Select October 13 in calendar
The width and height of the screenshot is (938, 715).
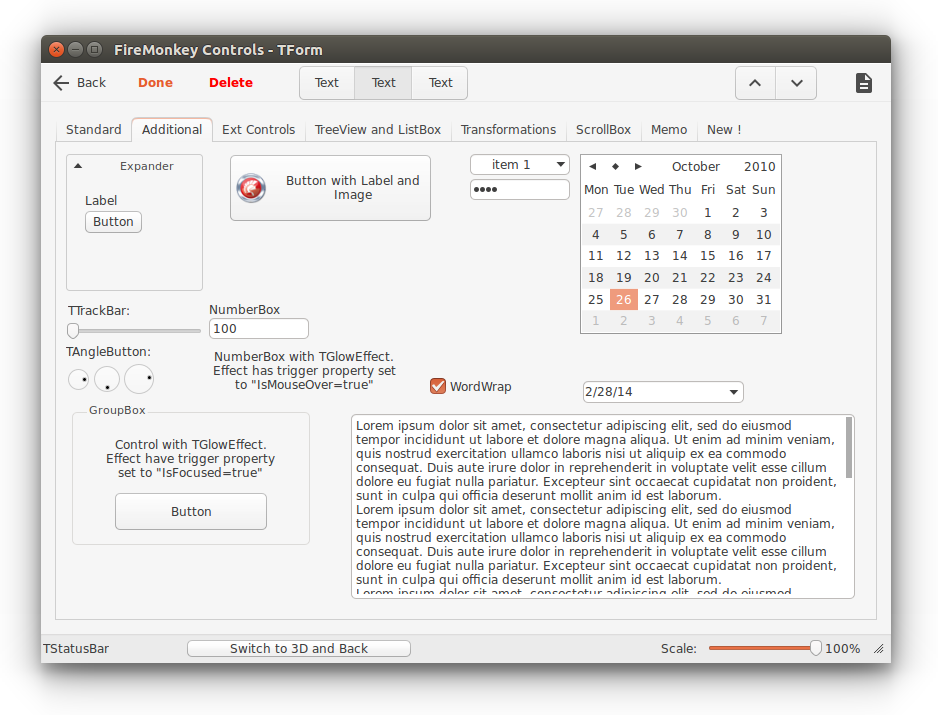click(651, 256)
